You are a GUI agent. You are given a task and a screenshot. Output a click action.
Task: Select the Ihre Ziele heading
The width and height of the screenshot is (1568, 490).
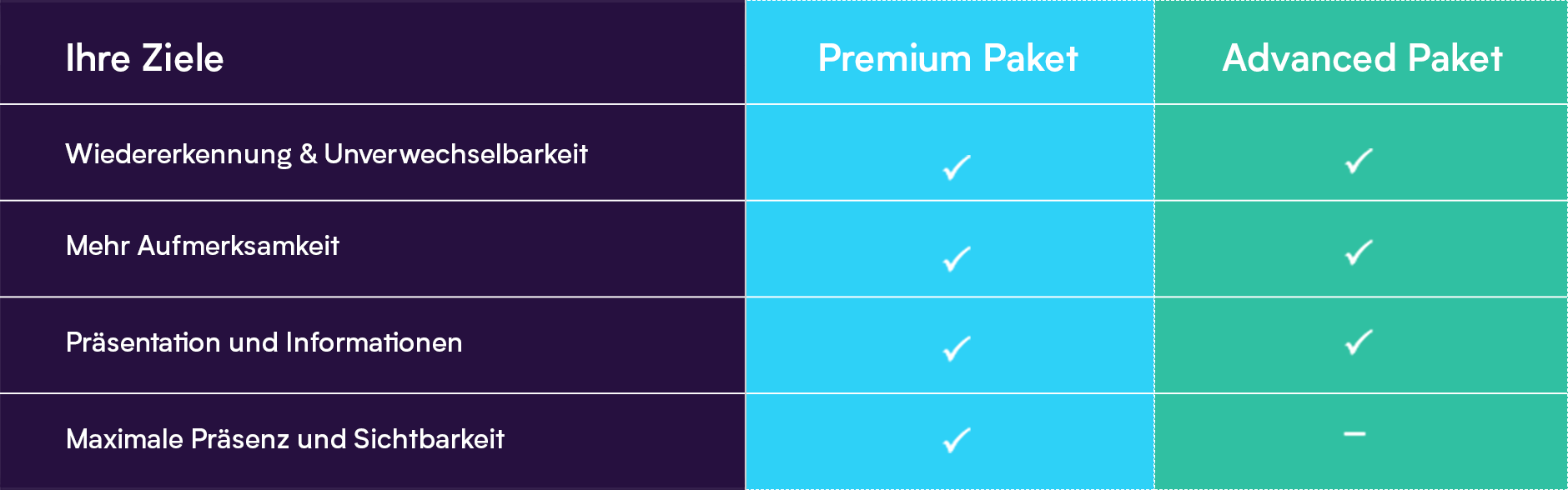pyautogui.click(x=145, y=58)
